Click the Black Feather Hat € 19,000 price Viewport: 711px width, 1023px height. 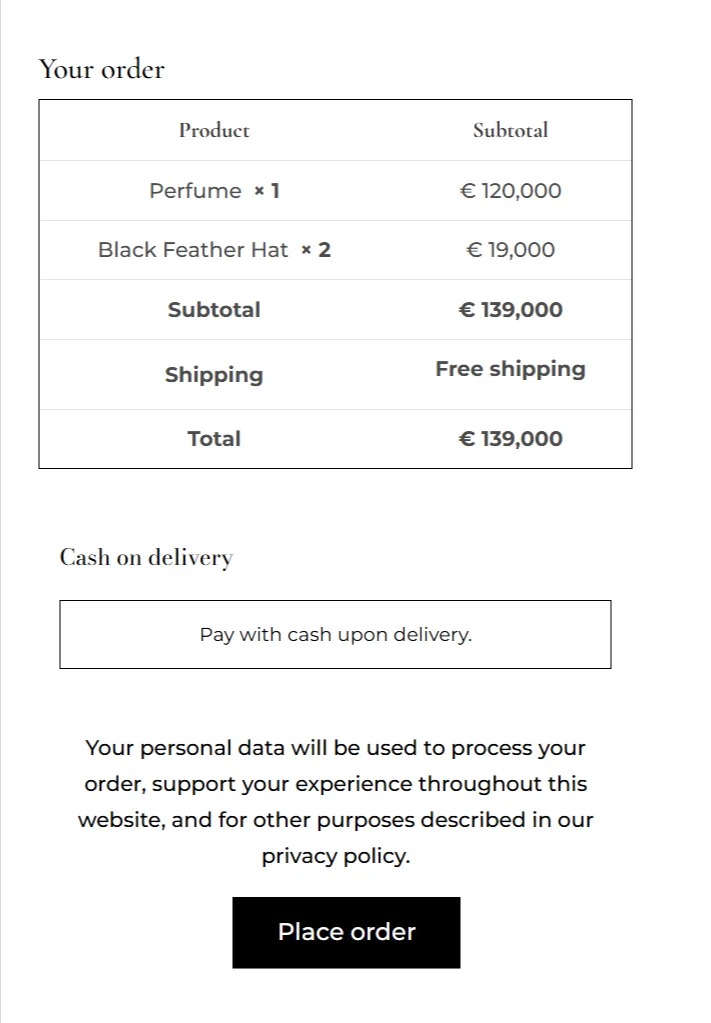(510, 250)
